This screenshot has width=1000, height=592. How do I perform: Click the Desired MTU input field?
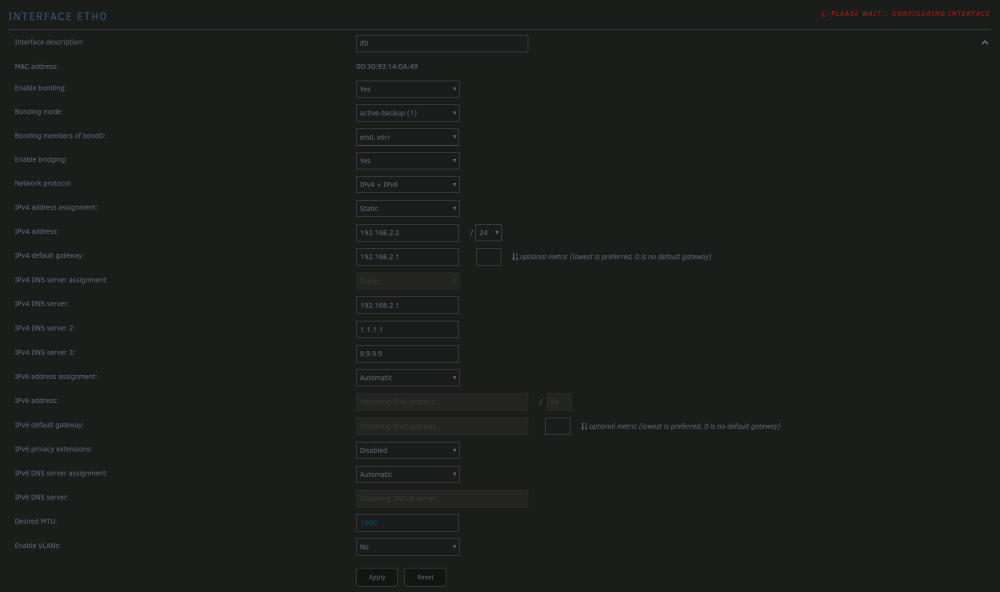407,523
